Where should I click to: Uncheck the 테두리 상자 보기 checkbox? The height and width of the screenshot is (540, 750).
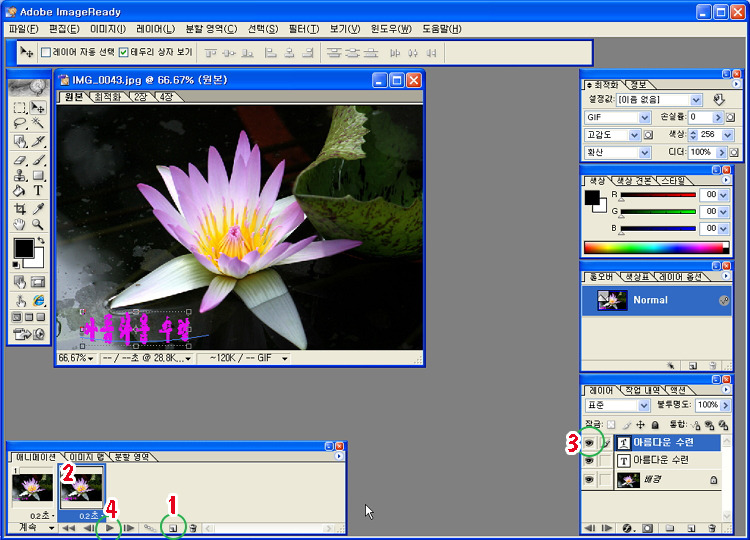[x=123, y=52]
